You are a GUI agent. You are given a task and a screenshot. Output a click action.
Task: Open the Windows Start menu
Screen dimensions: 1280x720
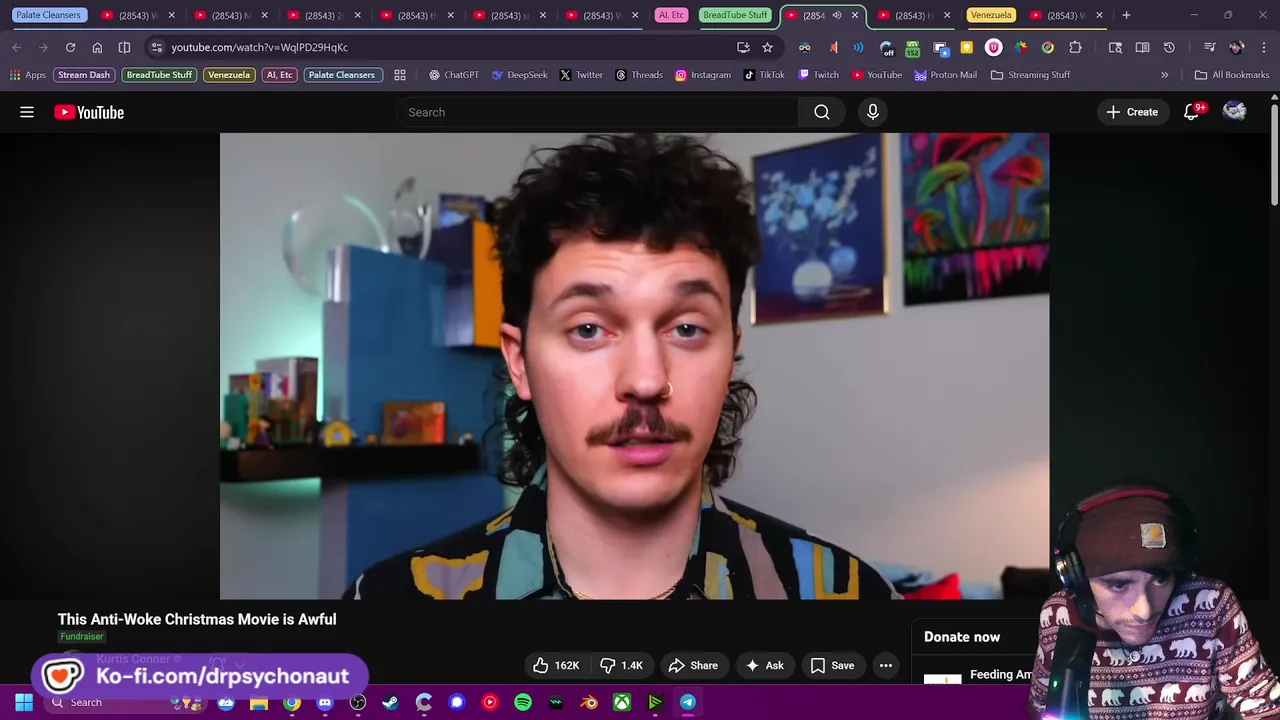24,702
